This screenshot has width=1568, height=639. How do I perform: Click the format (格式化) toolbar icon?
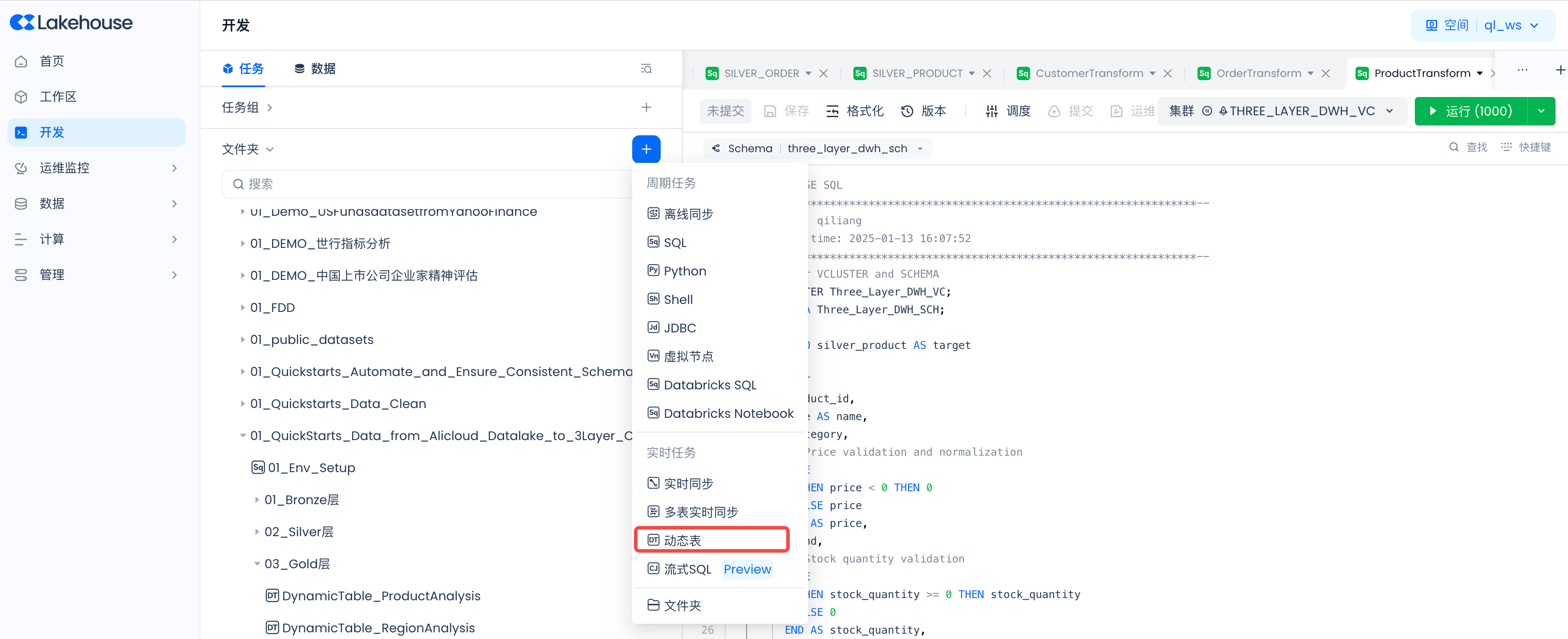(832, 111)
